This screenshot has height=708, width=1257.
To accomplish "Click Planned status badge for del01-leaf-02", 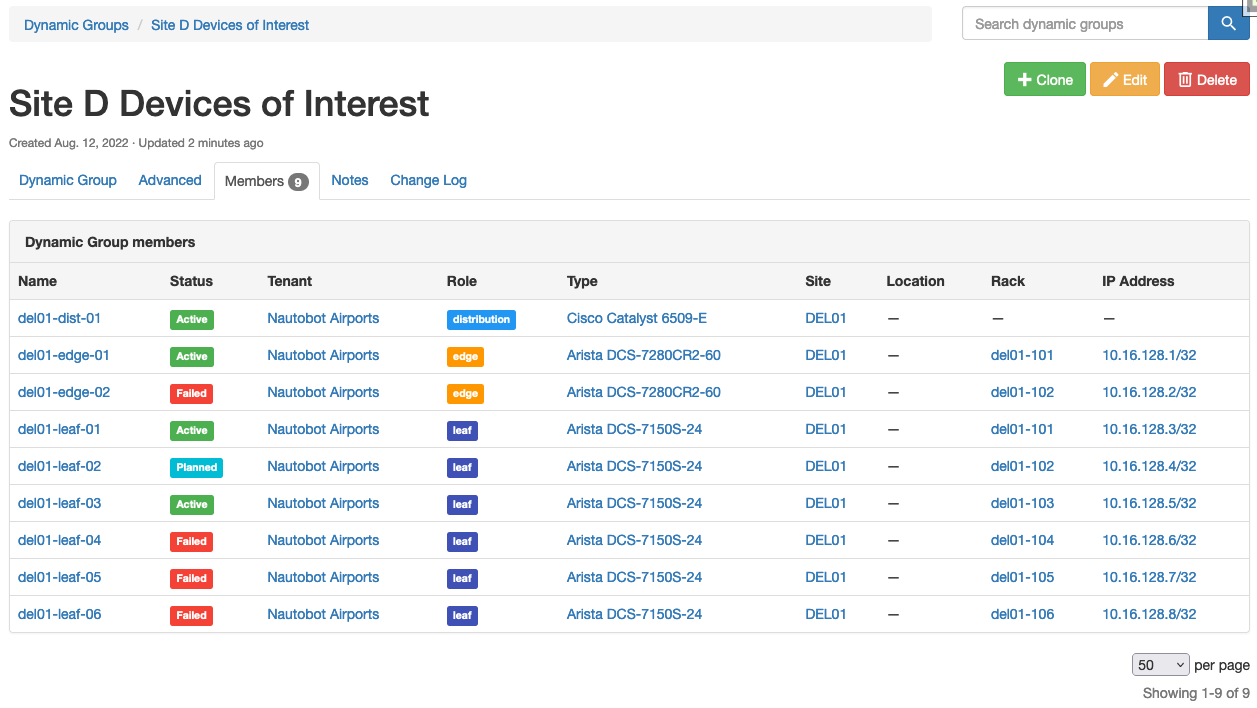I will 196,468.
